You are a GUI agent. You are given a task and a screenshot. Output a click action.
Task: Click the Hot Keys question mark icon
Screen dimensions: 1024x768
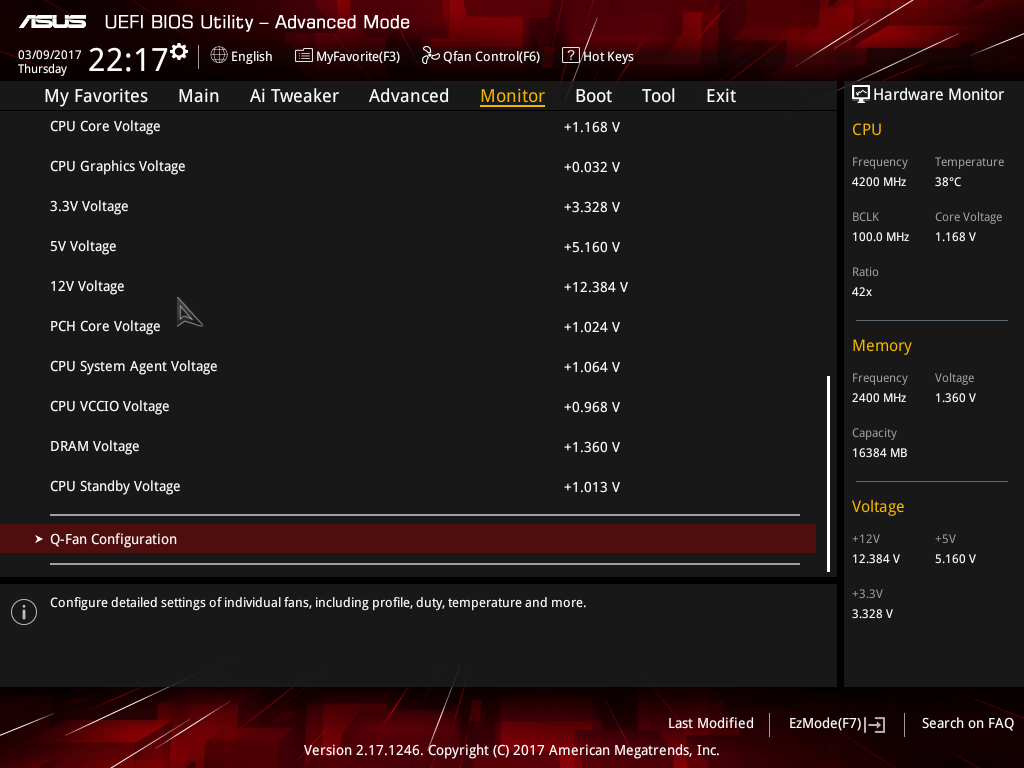[x=570, y=56]
